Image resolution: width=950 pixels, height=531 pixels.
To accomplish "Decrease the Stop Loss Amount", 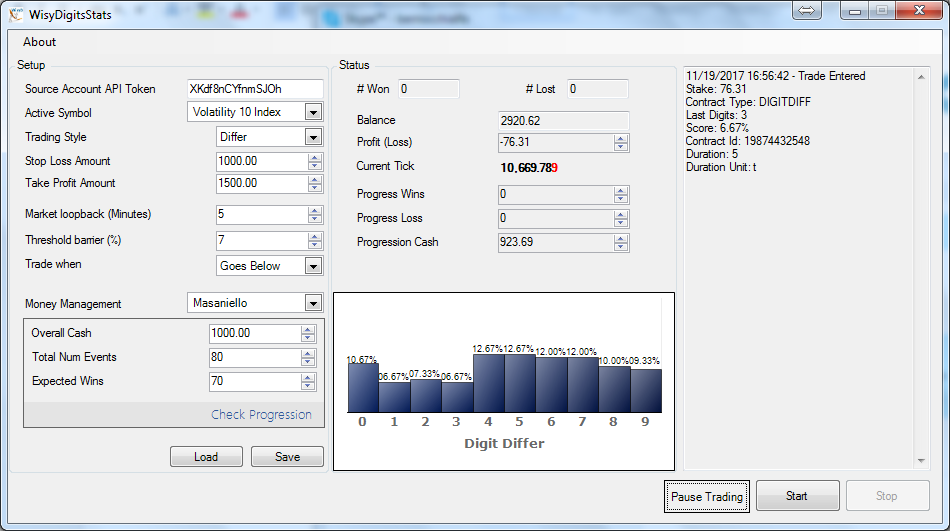I will pyautogui.click(x=314, y=165).
